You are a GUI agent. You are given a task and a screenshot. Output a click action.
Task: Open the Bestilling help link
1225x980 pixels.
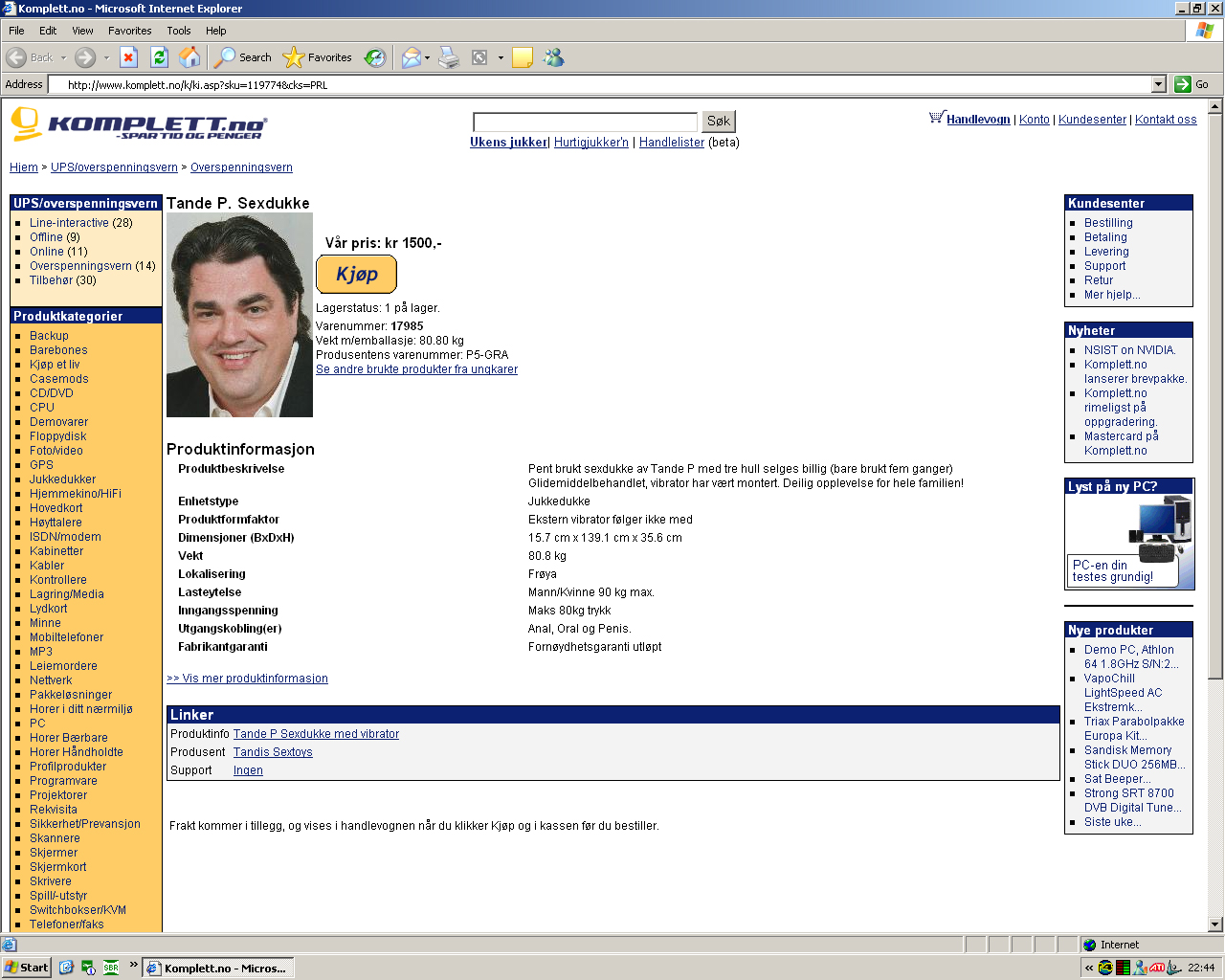coord(1108,223)
